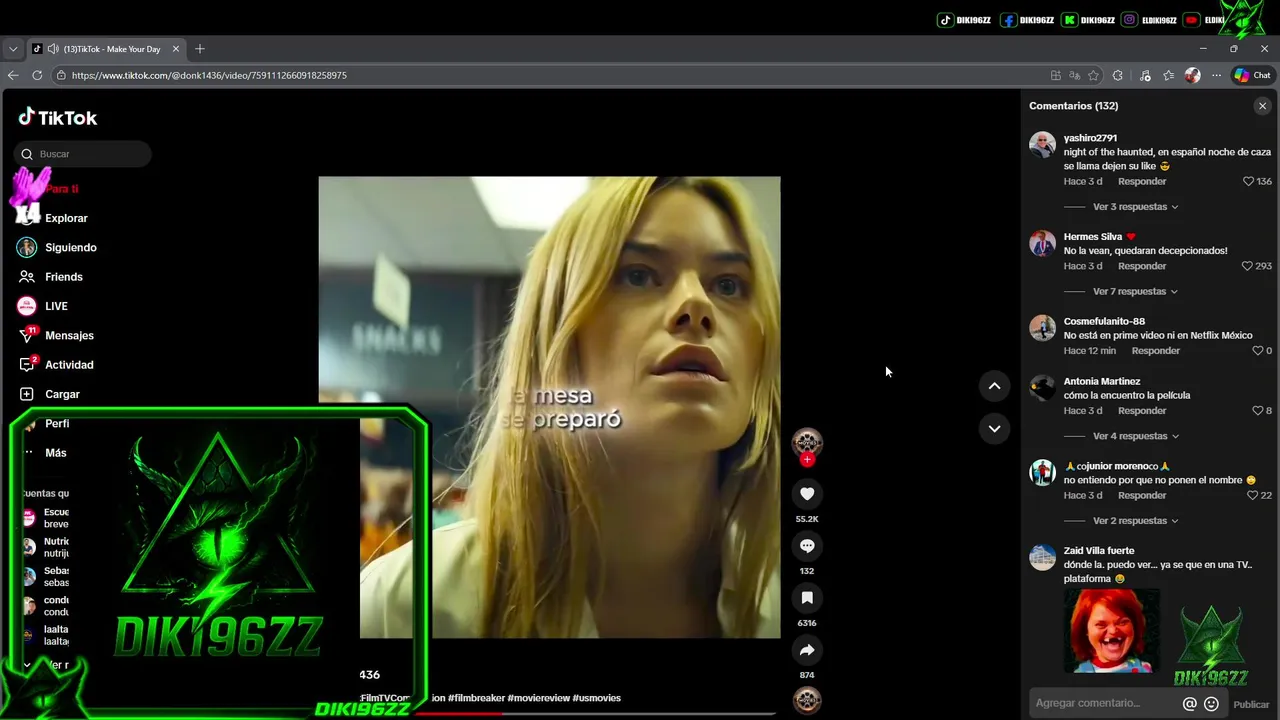Open the Settings and more ellipsis menu
Image resolution: width=1280 pixels, height=720 pixels.
pos(1216,75)
